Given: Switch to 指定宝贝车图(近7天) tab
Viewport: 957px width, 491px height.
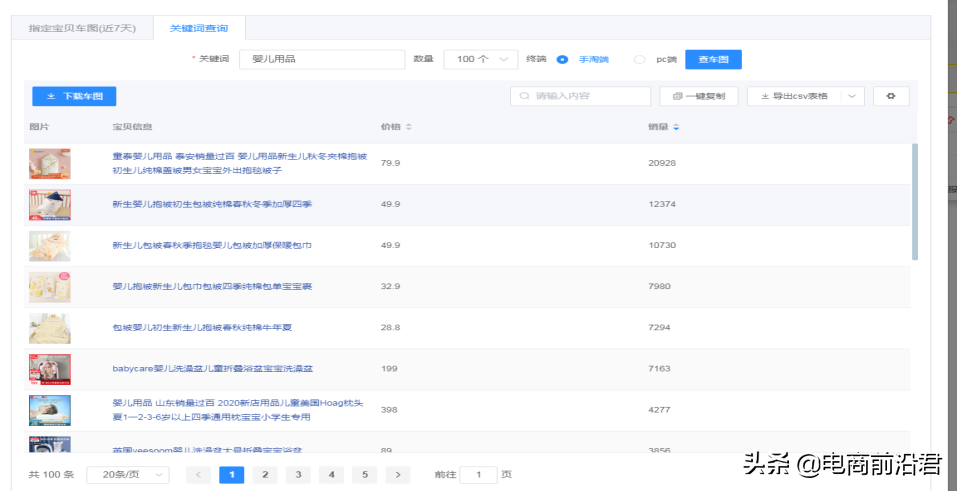Looking at the screenshot, I should (81, 28).
